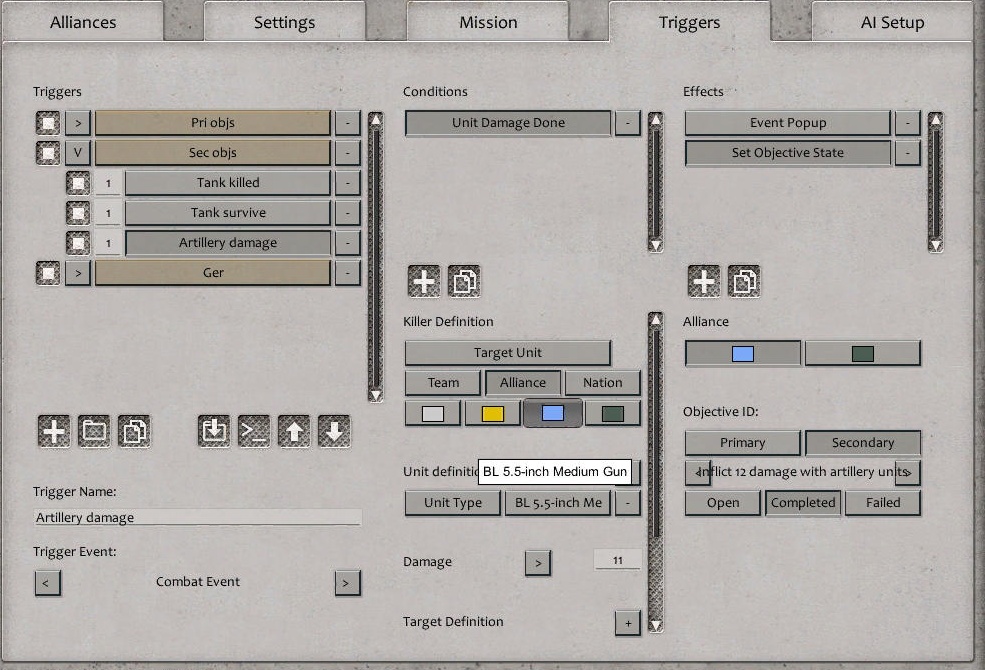Open the Mission tab

[487, 20]
